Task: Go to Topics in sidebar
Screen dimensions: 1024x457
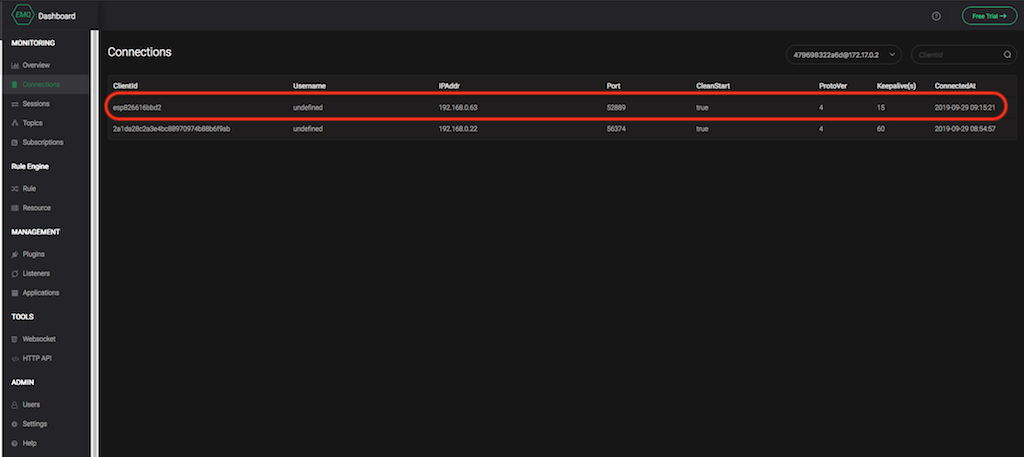Action: (x=33, y=123)
